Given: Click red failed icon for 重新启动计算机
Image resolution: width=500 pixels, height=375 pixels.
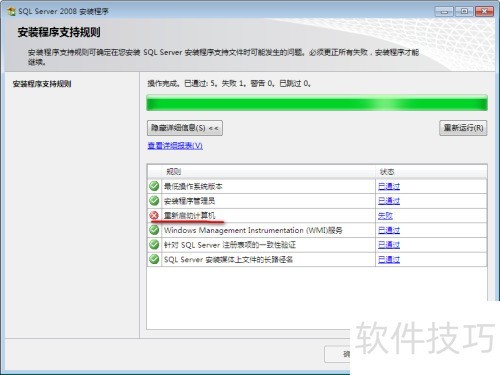Looking at the screenshot, I should (154, 215).
